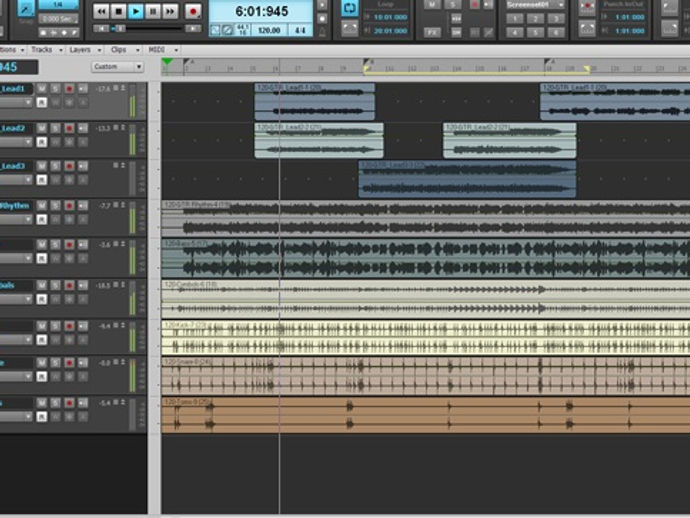Jump to project start with the RTZ button
The height and width of the screenshot is (518, 690).
click(x=101, y=29)
